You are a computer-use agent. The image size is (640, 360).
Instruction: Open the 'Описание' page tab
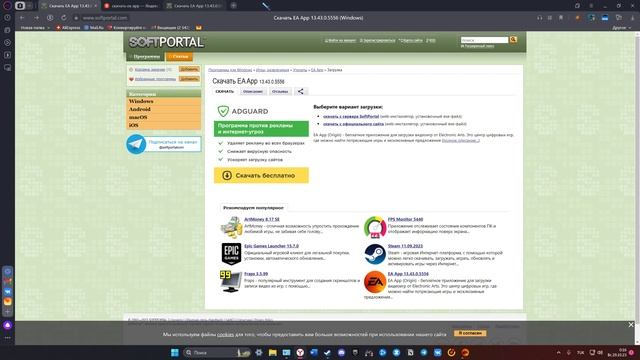click(x=253, y=91)
